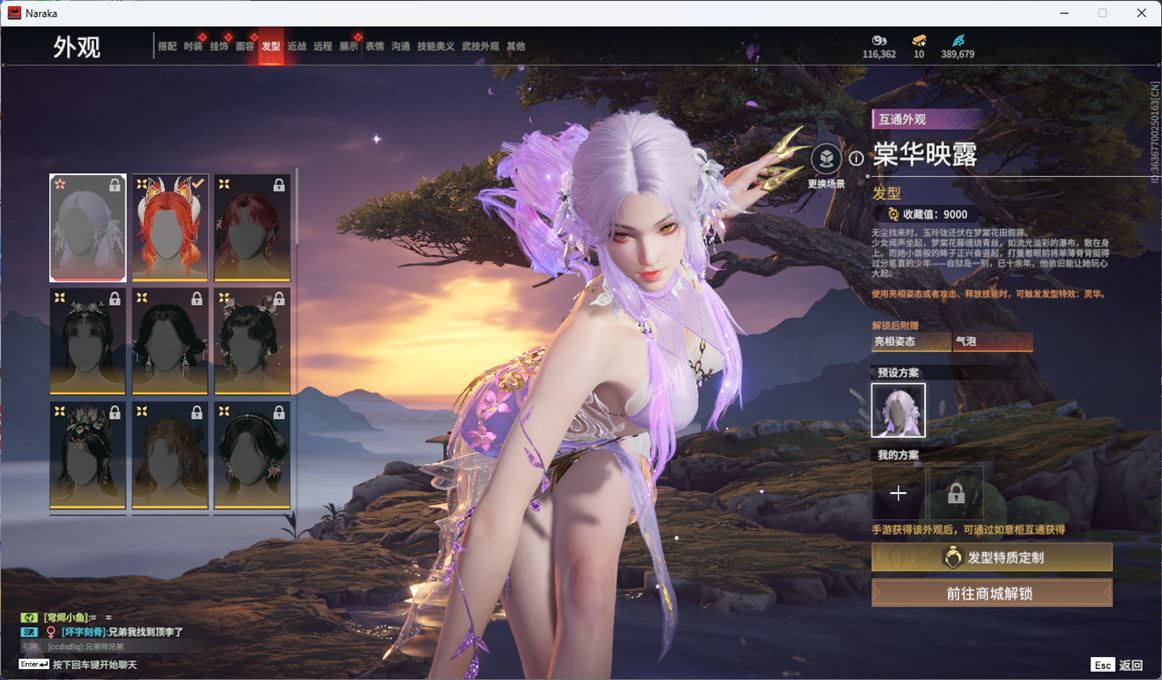Select the black hairstyle with flower crown
This screenshot has height=680, width=1162.
pos(87,341)
